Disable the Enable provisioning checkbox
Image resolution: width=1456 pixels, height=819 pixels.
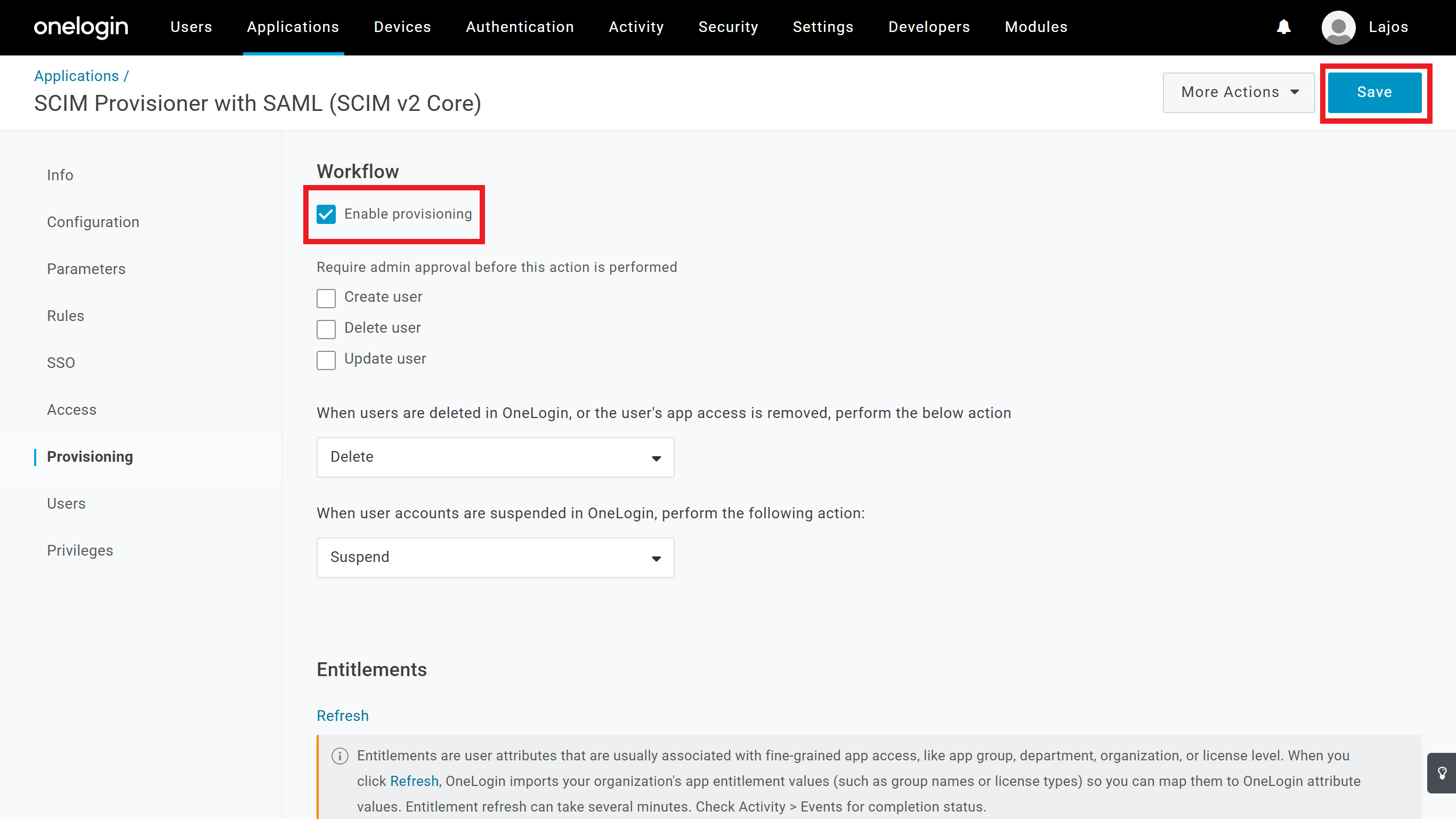click(x=326, y=214)
